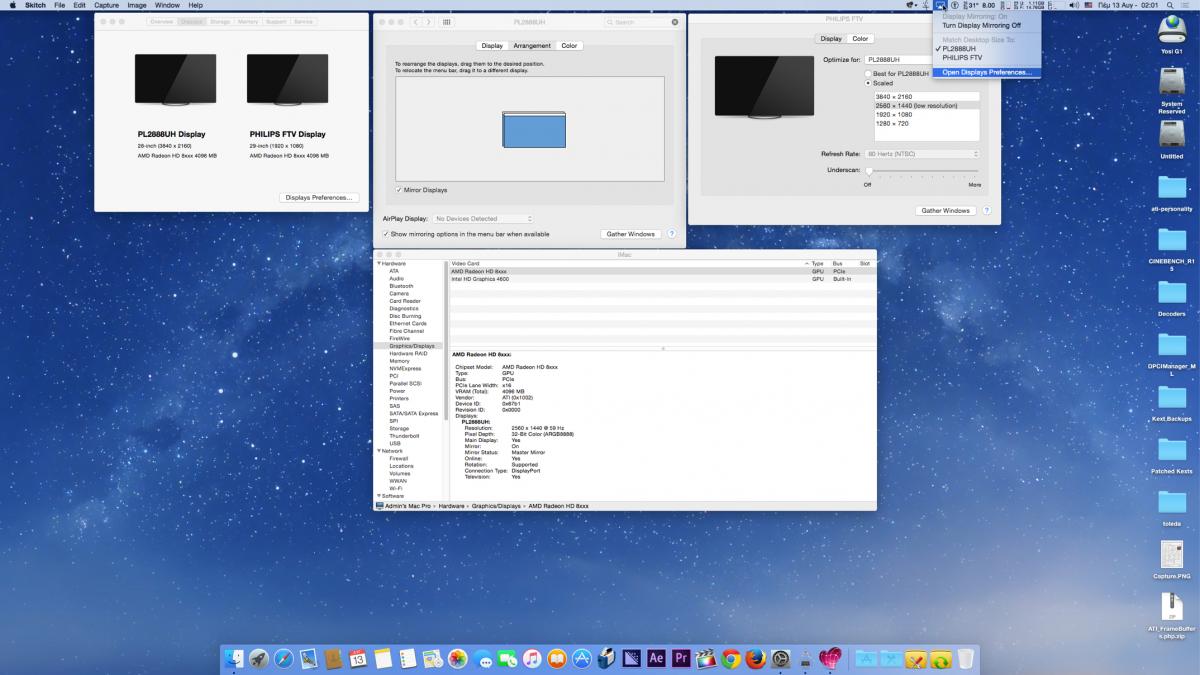Open the Capture menu
1200x675 pixels.
106,6
